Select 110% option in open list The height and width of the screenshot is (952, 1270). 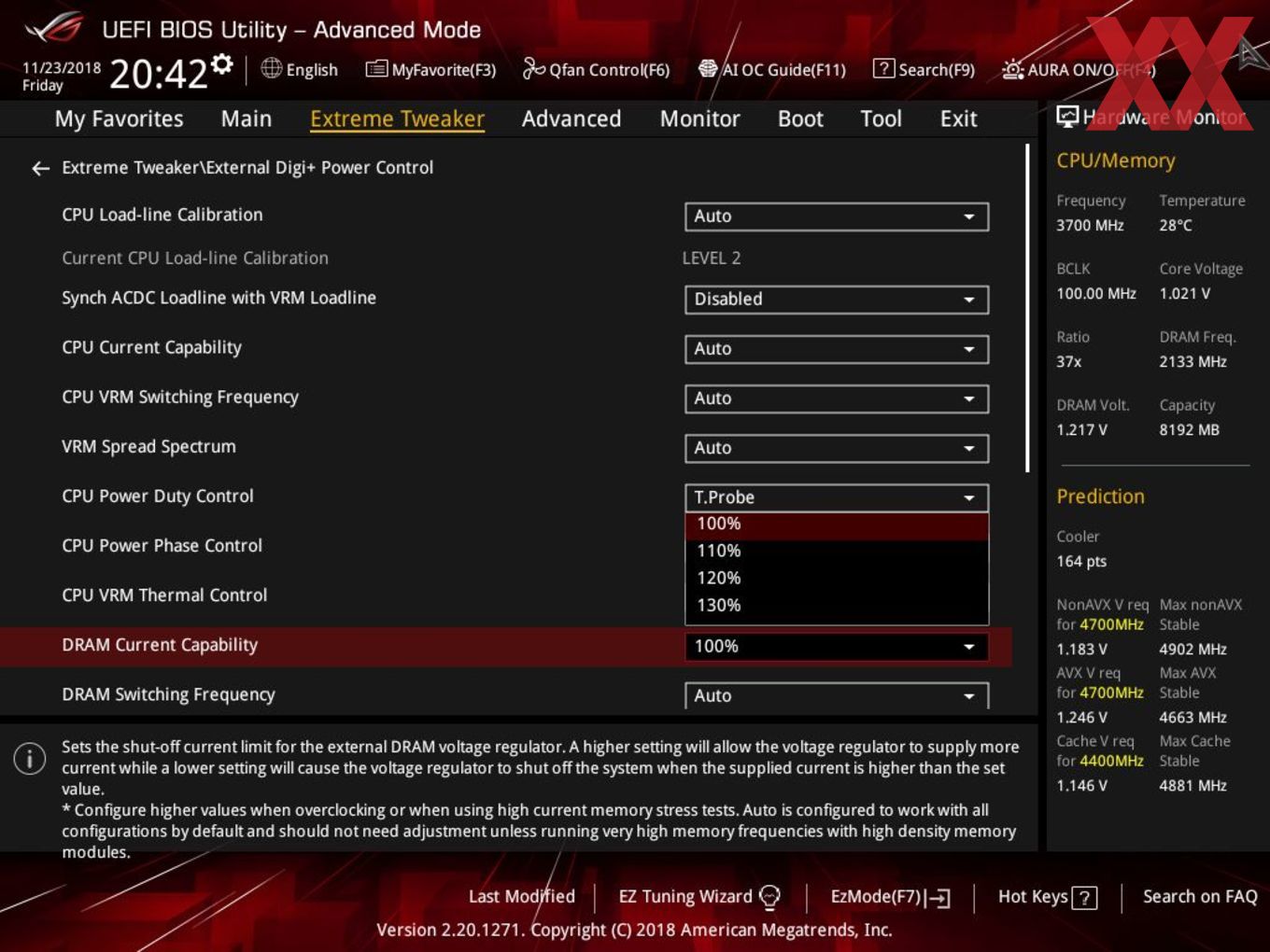coord(837,552)
